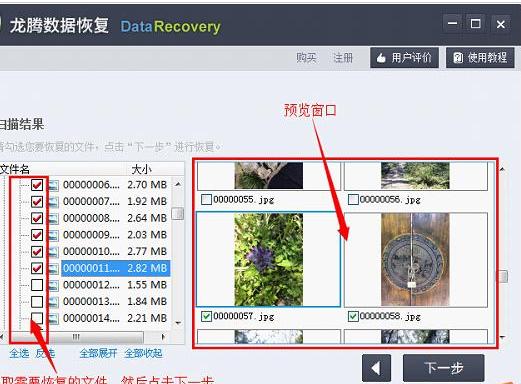This screenshot has width=521, height=384.
Task: Go back with the left arrow button
Action: 376,368
